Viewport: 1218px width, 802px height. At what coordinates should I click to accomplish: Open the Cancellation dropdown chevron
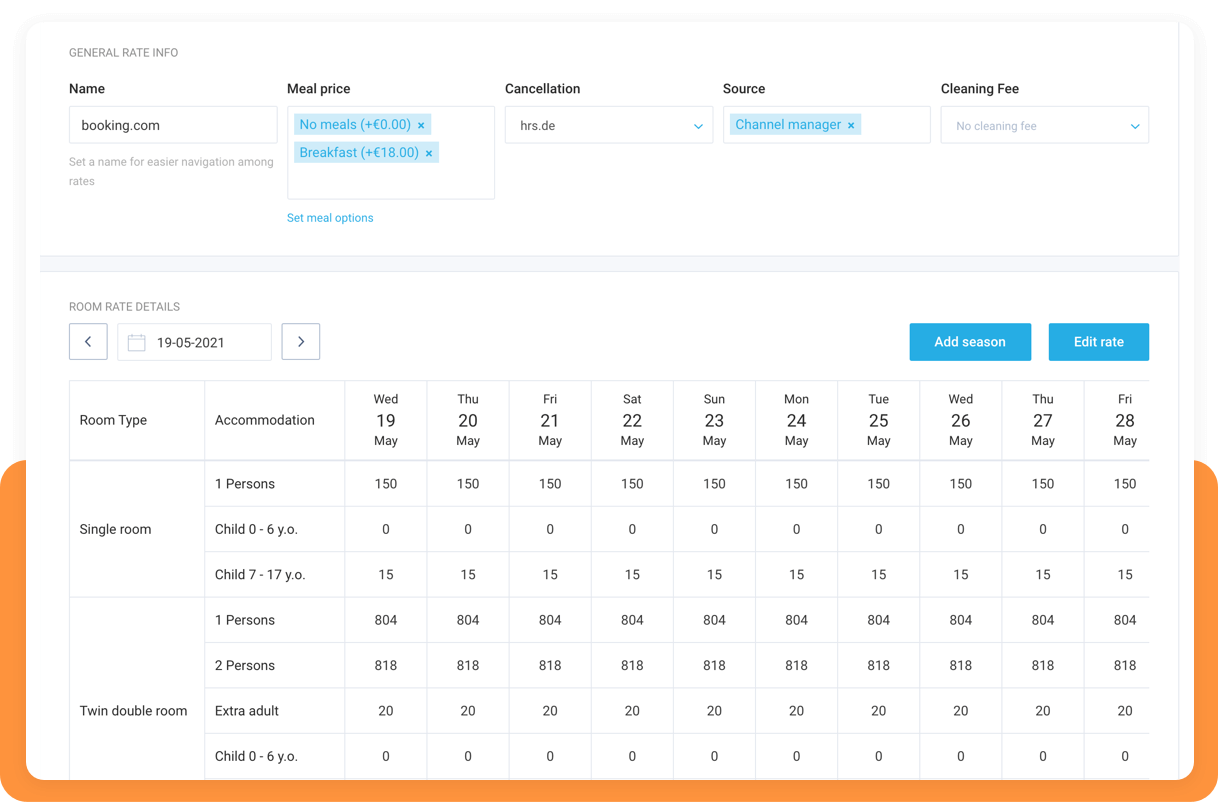[698, 125]
